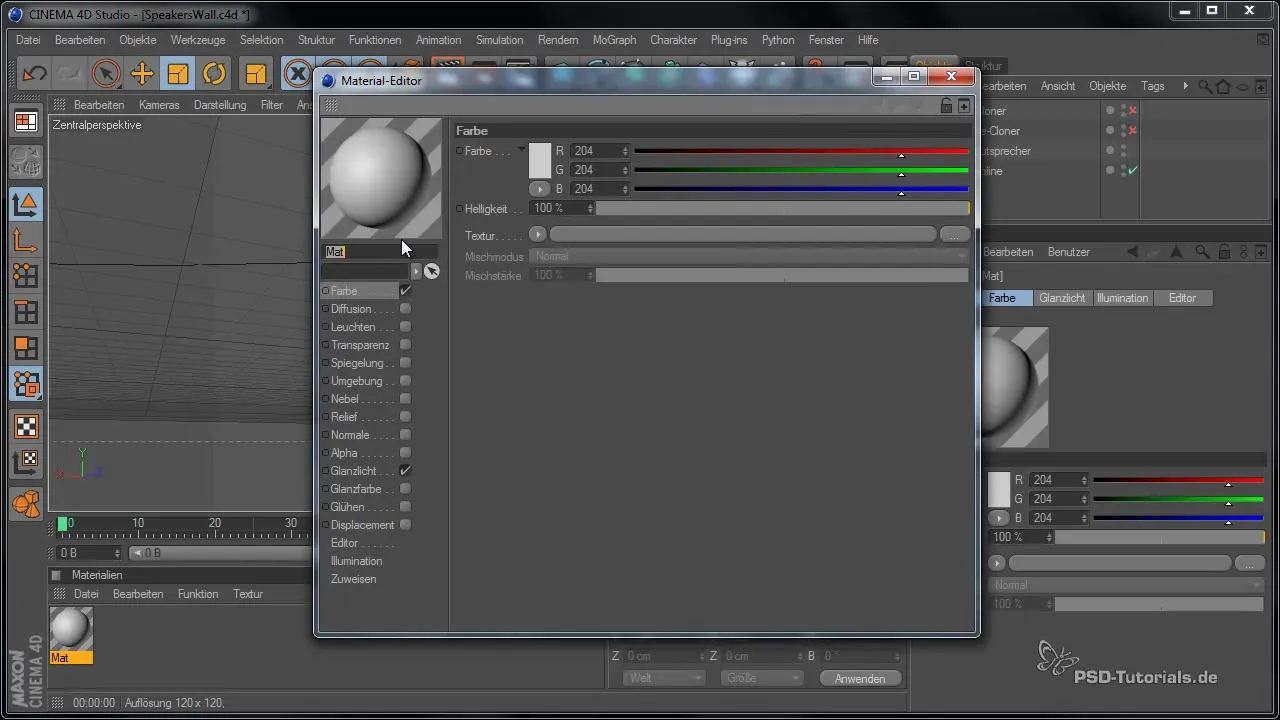1280x720 pixels.
Task: Enable Model mode with the triangle-axis icon
Action: (x=26, y=204)
